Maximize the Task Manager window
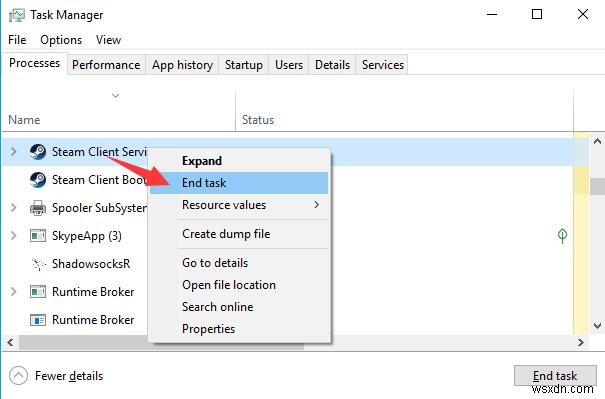 coord(537,14)
